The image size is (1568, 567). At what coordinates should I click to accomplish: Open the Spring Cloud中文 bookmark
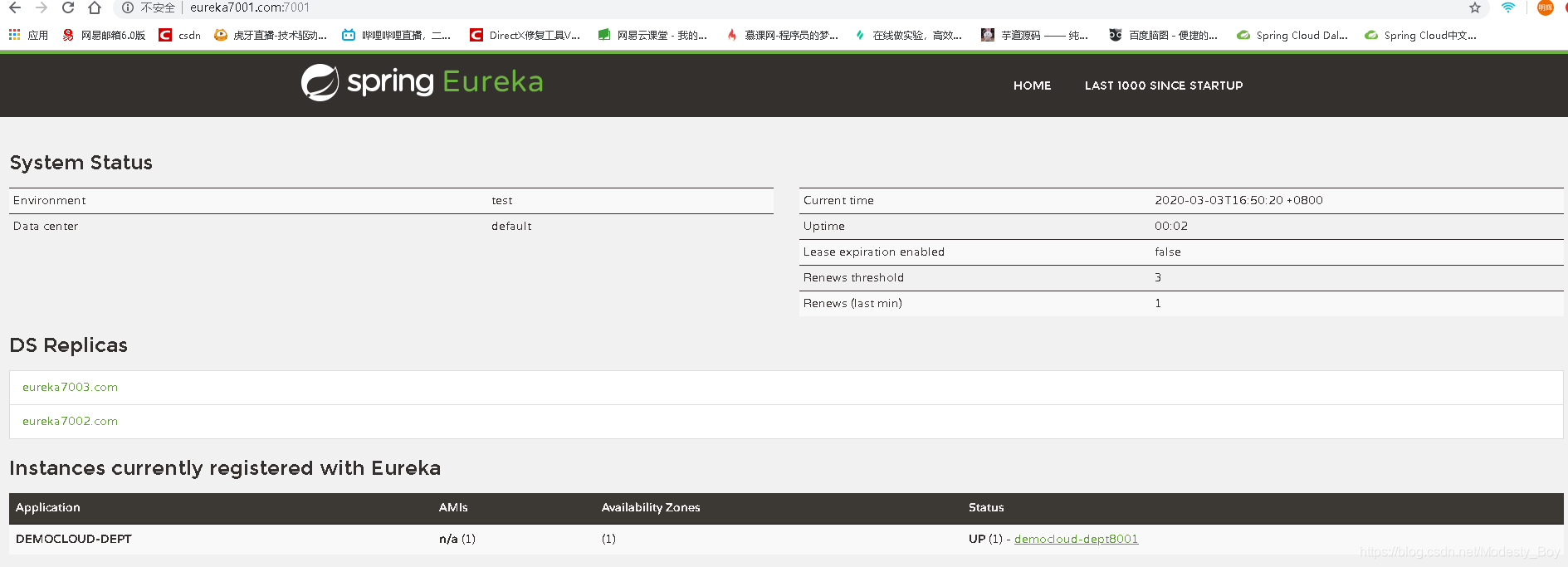click(x=1421, y=35)
